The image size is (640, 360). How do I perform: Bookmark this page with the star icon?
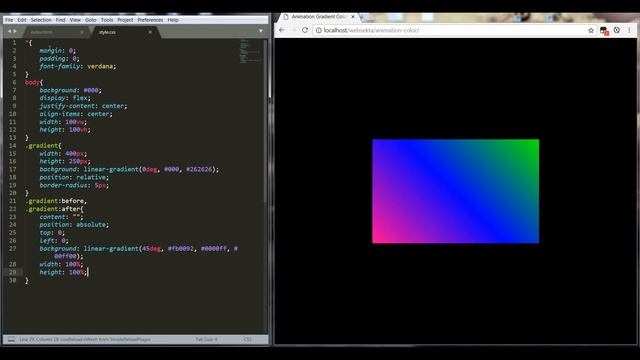[591, 30]
